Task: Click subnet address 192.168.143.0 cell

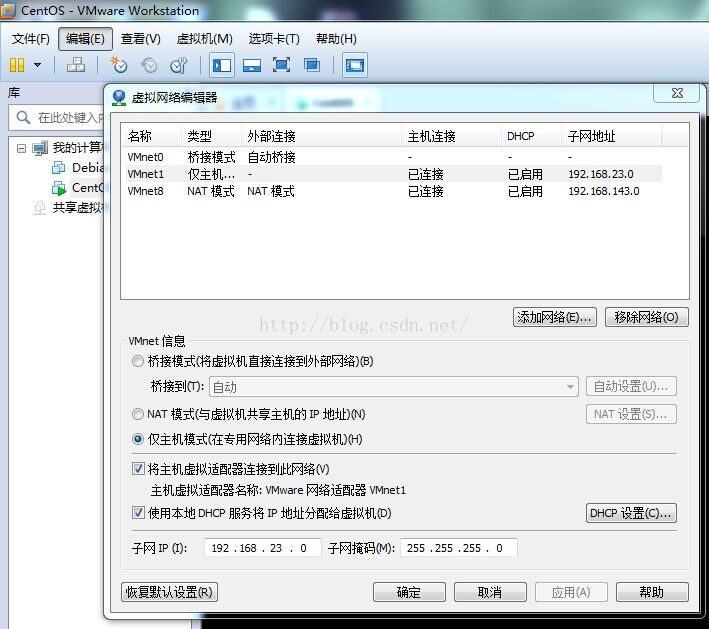Action: [x=604, y=191]
